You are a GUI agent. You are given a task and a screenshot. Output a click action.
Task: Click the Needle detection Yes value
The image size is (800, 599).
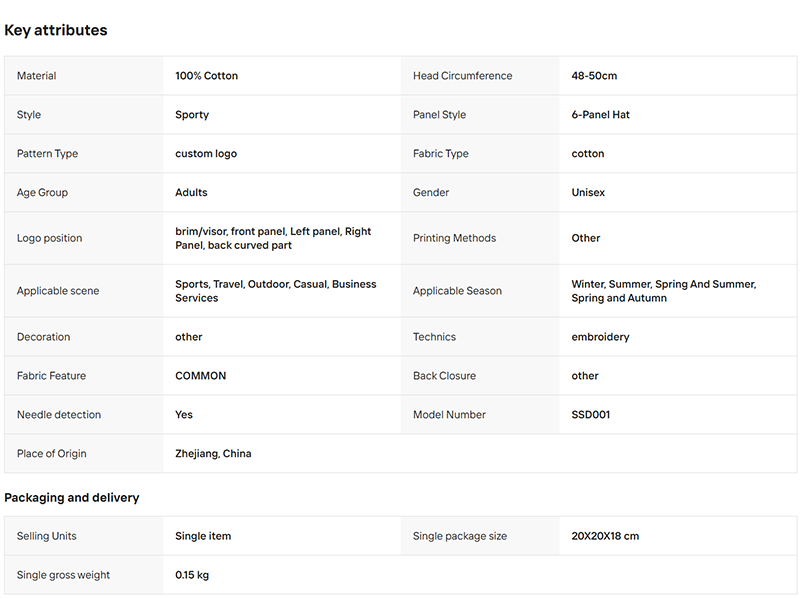coord(184,414)
